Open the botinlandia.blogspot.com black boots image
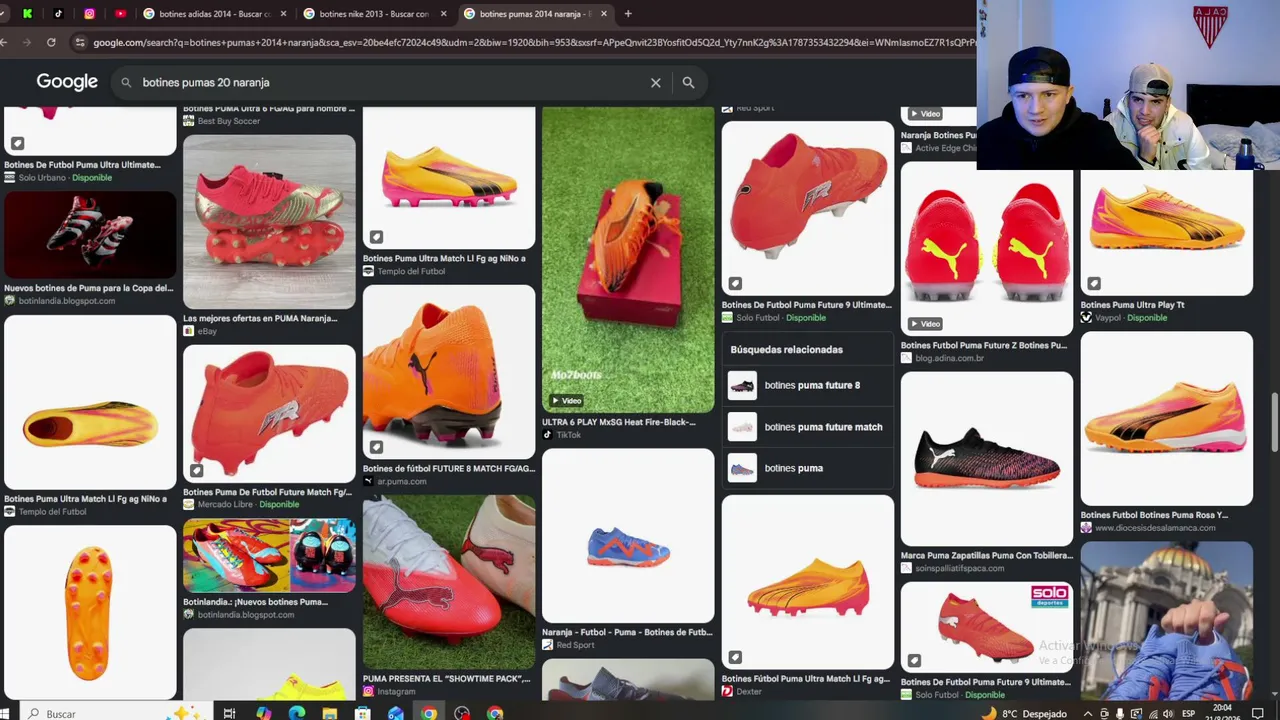 coord(90,234)
